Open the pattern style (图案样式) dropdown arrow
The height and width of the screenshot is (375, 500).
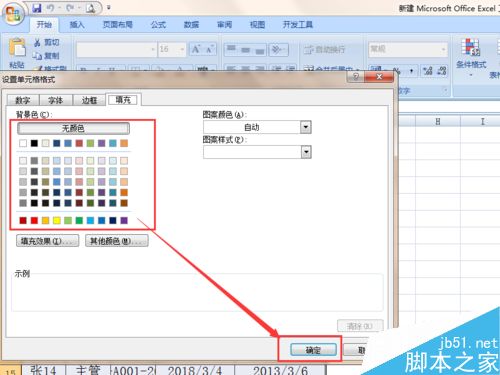point(306,152)
